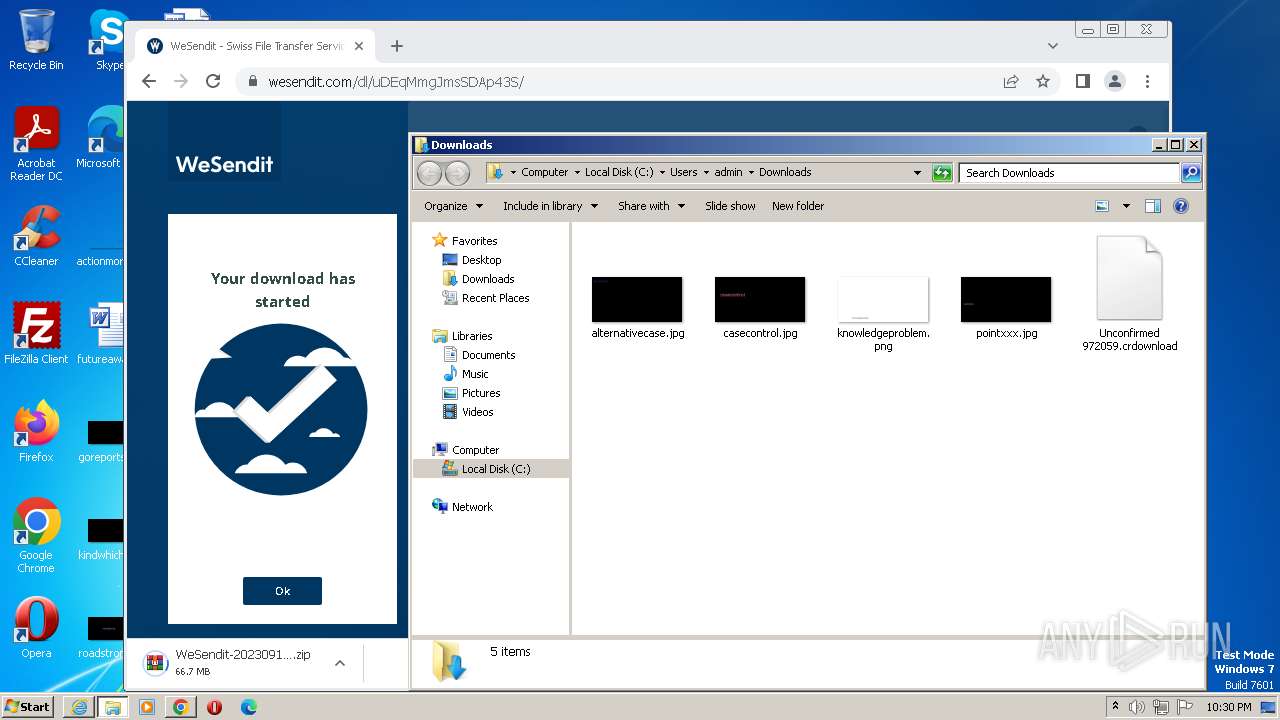
Task: Select Unconfirmed 972059.crdownload file
Action: pyautogui.click(x=1129, y=294)
